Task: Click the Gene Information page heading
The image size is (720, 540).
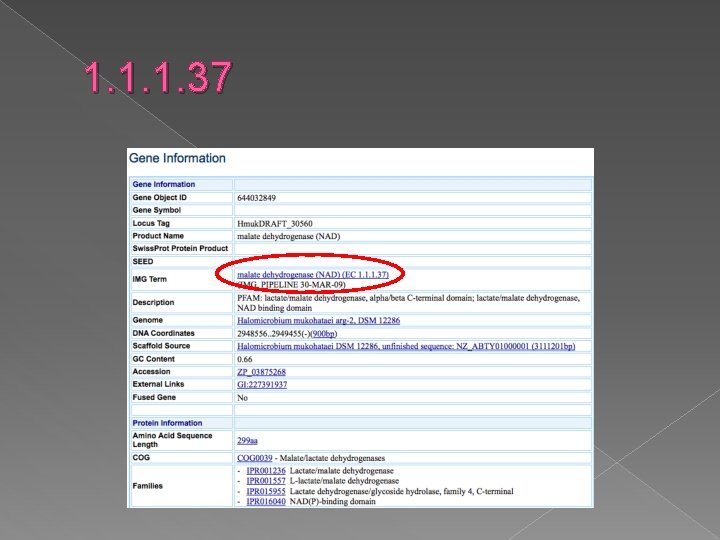Action: point(177,158)
